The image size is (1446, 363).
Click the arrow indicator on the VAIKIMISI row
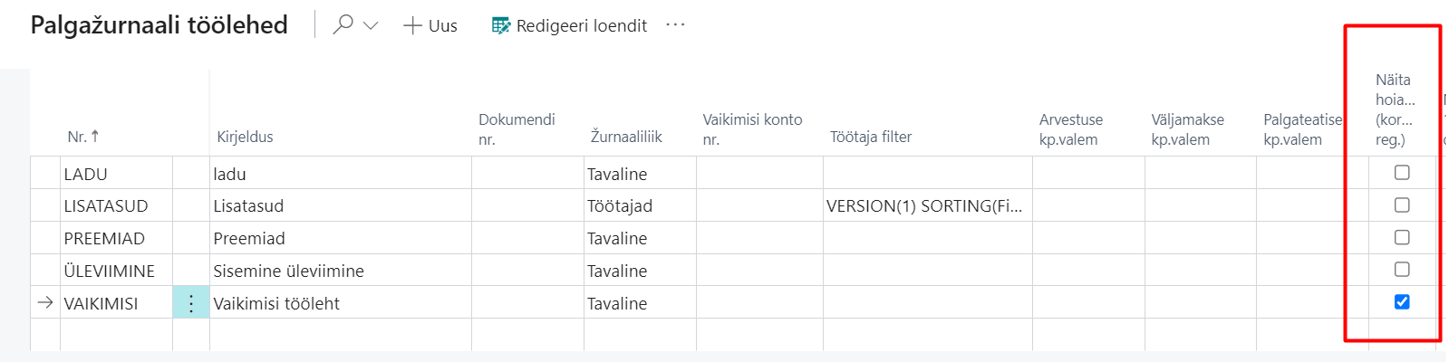46,302
